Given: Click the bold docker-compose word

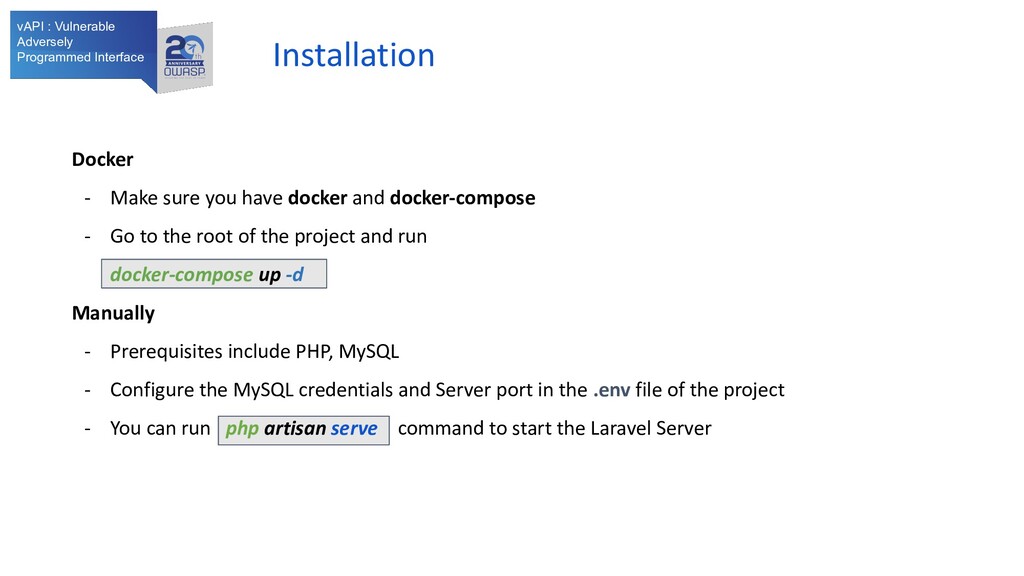Looking at the screenshot, I should pyautogui.click(x=462, y=198).
